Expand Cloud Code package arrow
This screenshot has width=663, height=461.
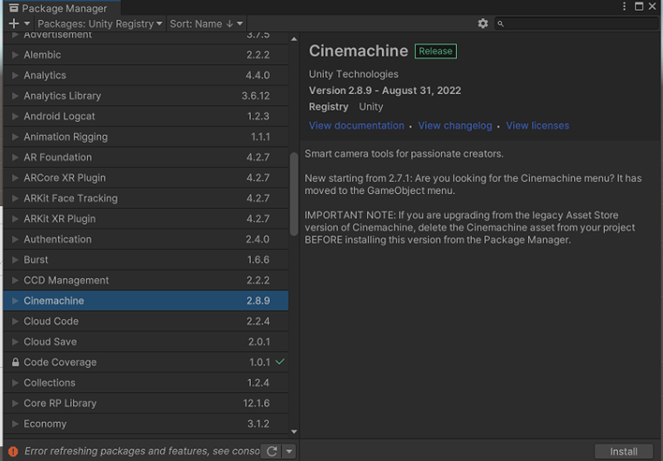15,321
